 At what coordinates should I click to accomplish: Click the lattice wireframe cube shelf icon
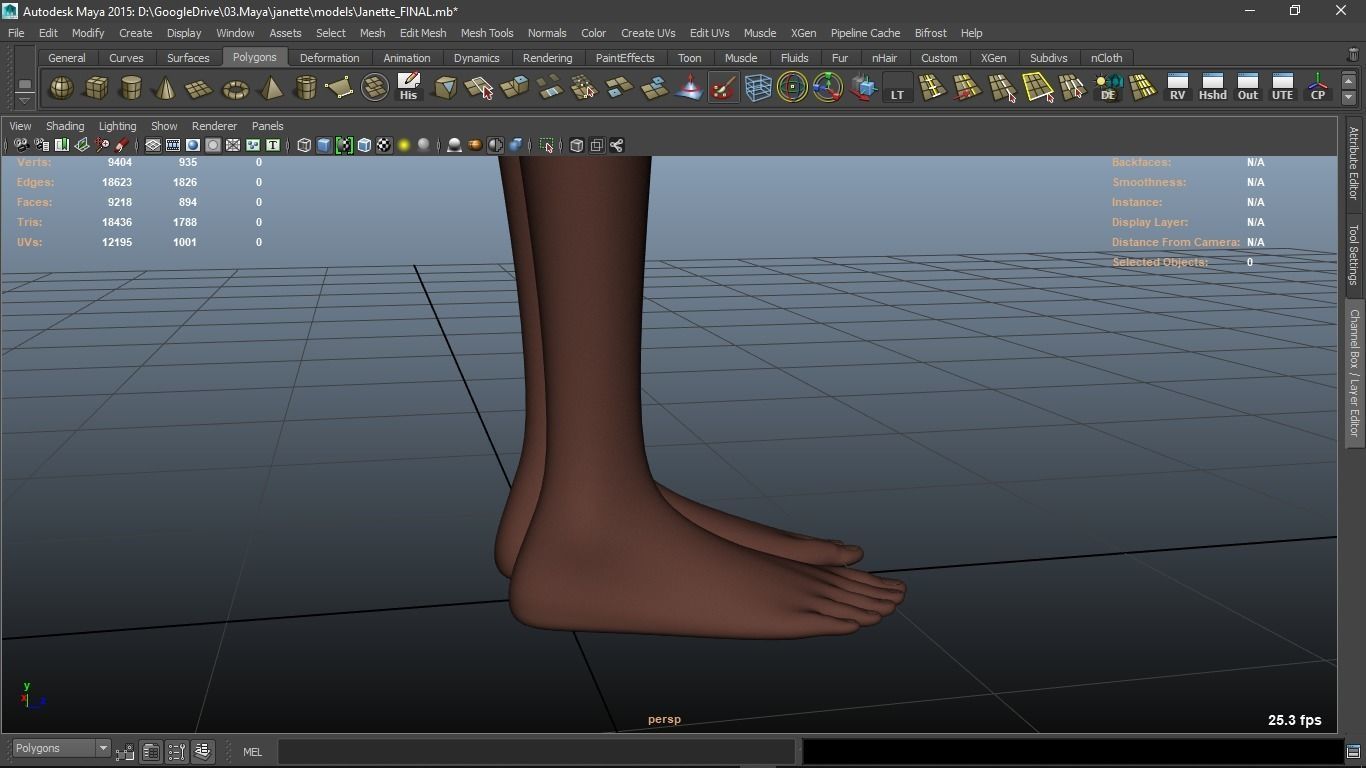pos(758,88)
